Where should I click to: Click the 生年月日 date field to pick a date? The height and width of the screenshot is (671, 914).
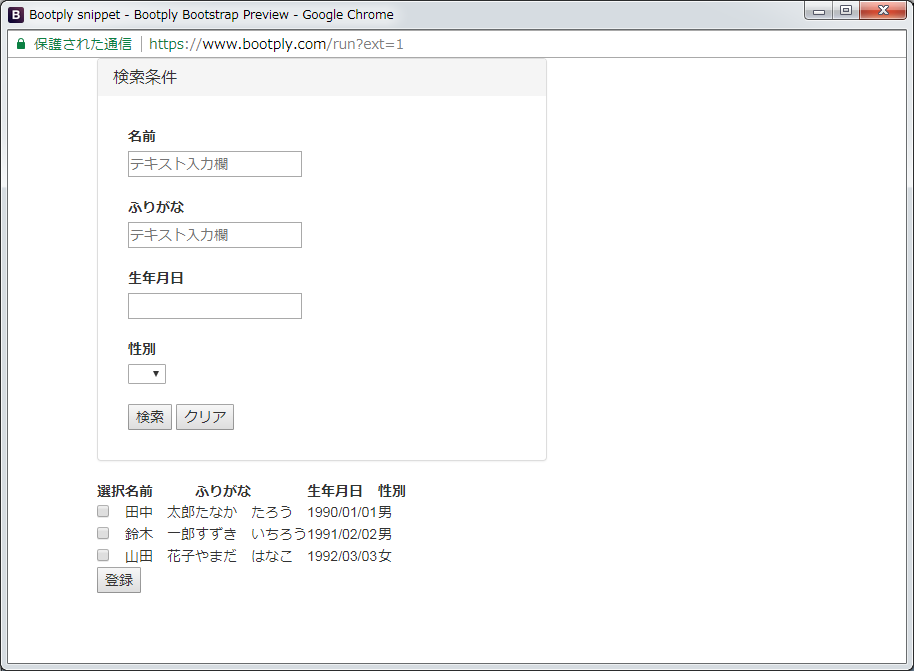(214, 305)
